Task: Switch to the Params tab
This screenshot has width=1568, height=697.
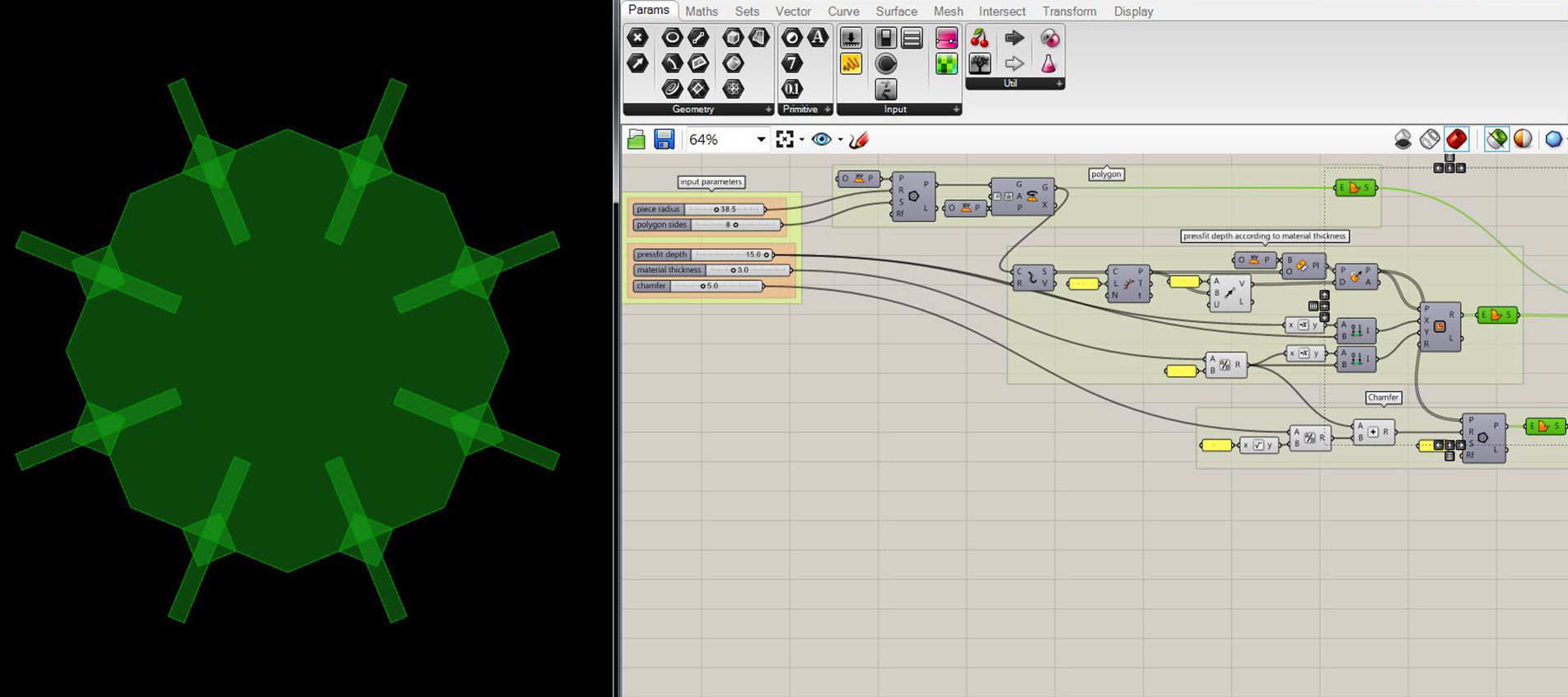Action: [x=649, y=10]
